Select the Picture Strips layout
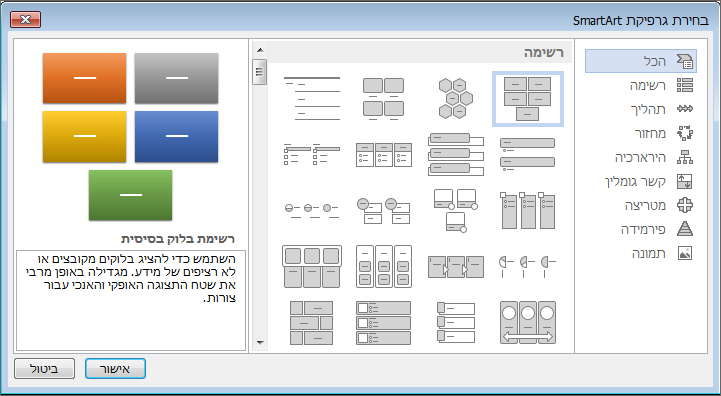The height and width of the screenshot is (396, 721). pos(455,322)
